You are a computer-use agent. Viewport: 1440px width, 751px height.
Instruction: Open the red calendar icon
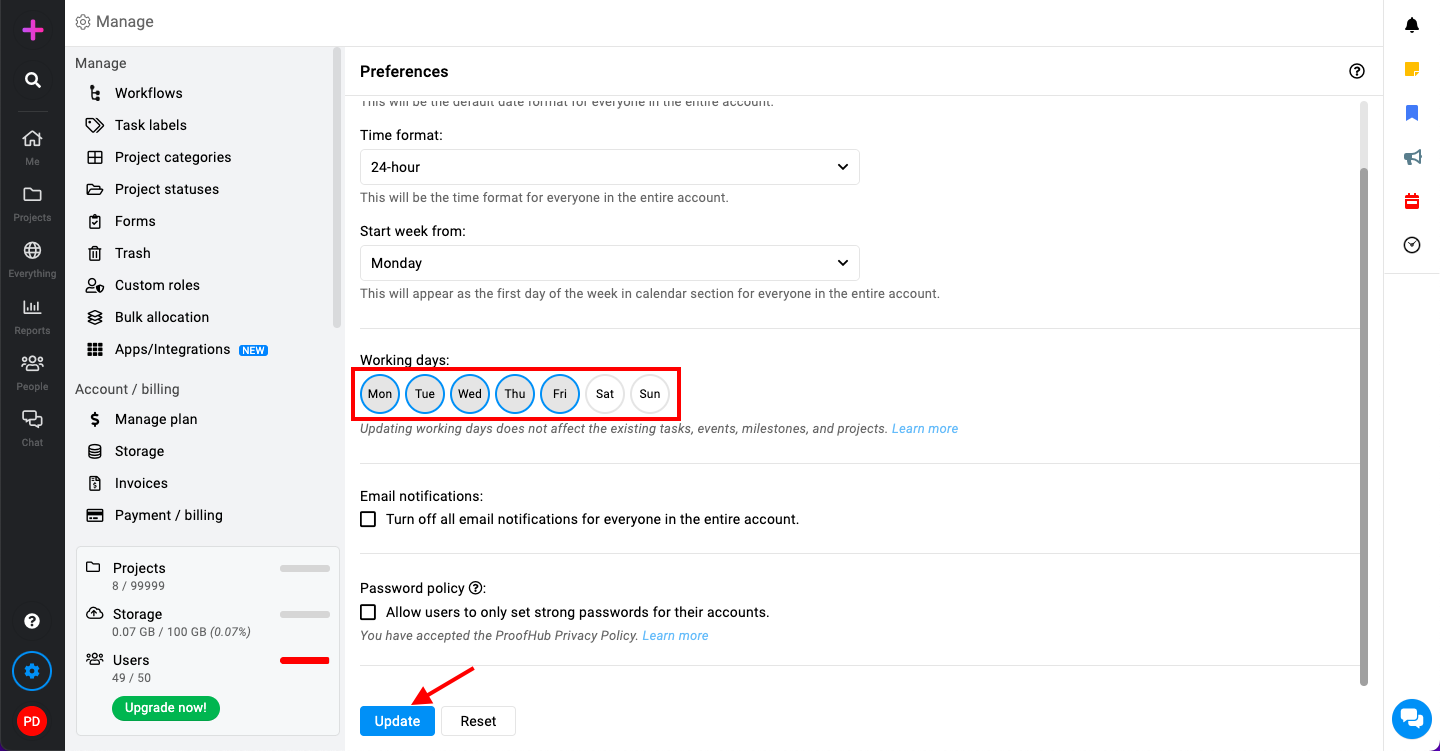coord(1412,201)
